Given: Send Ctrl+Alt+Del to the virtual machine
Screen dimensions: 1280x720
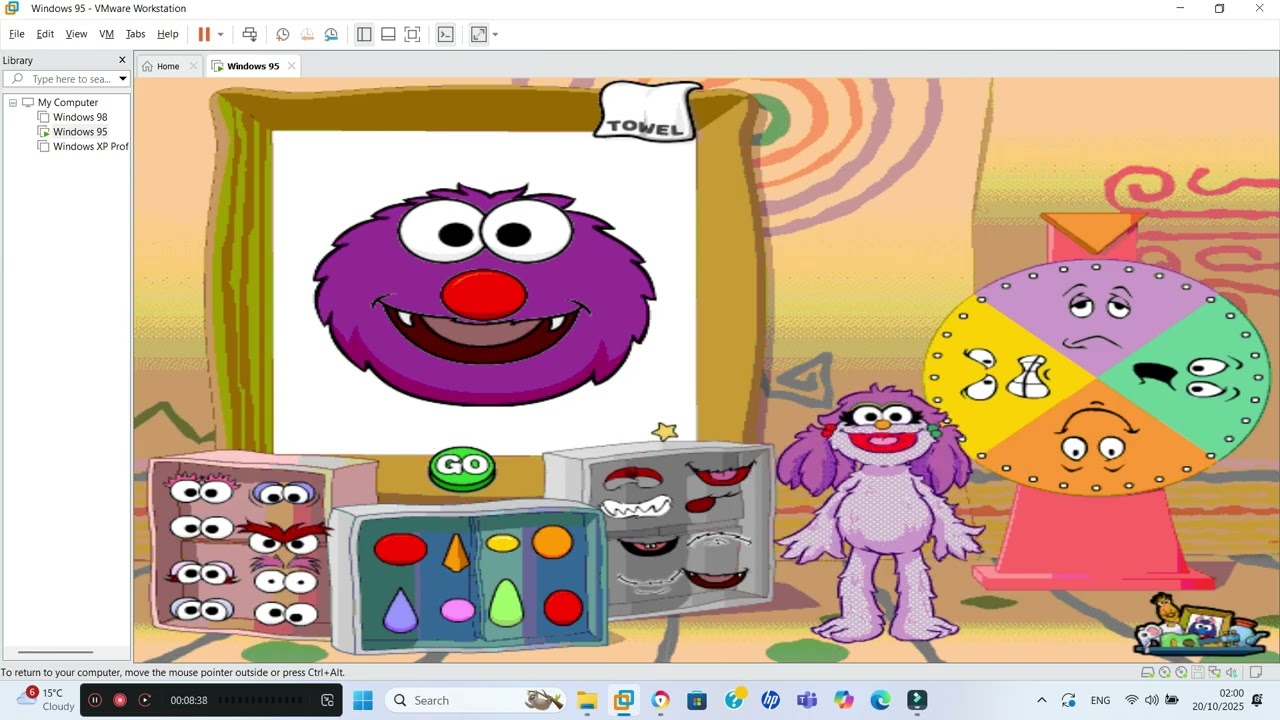Looking at the screenshot, I should pos(250,34).
